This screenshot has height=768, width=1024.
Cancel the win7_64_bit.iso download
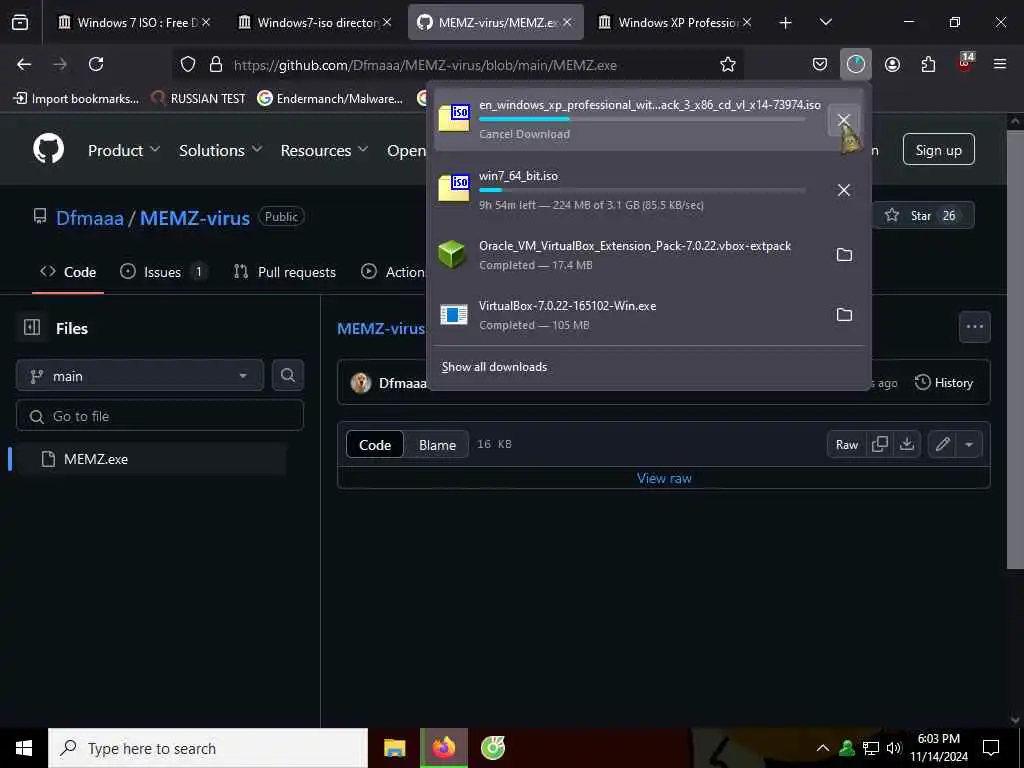(844, 190)
